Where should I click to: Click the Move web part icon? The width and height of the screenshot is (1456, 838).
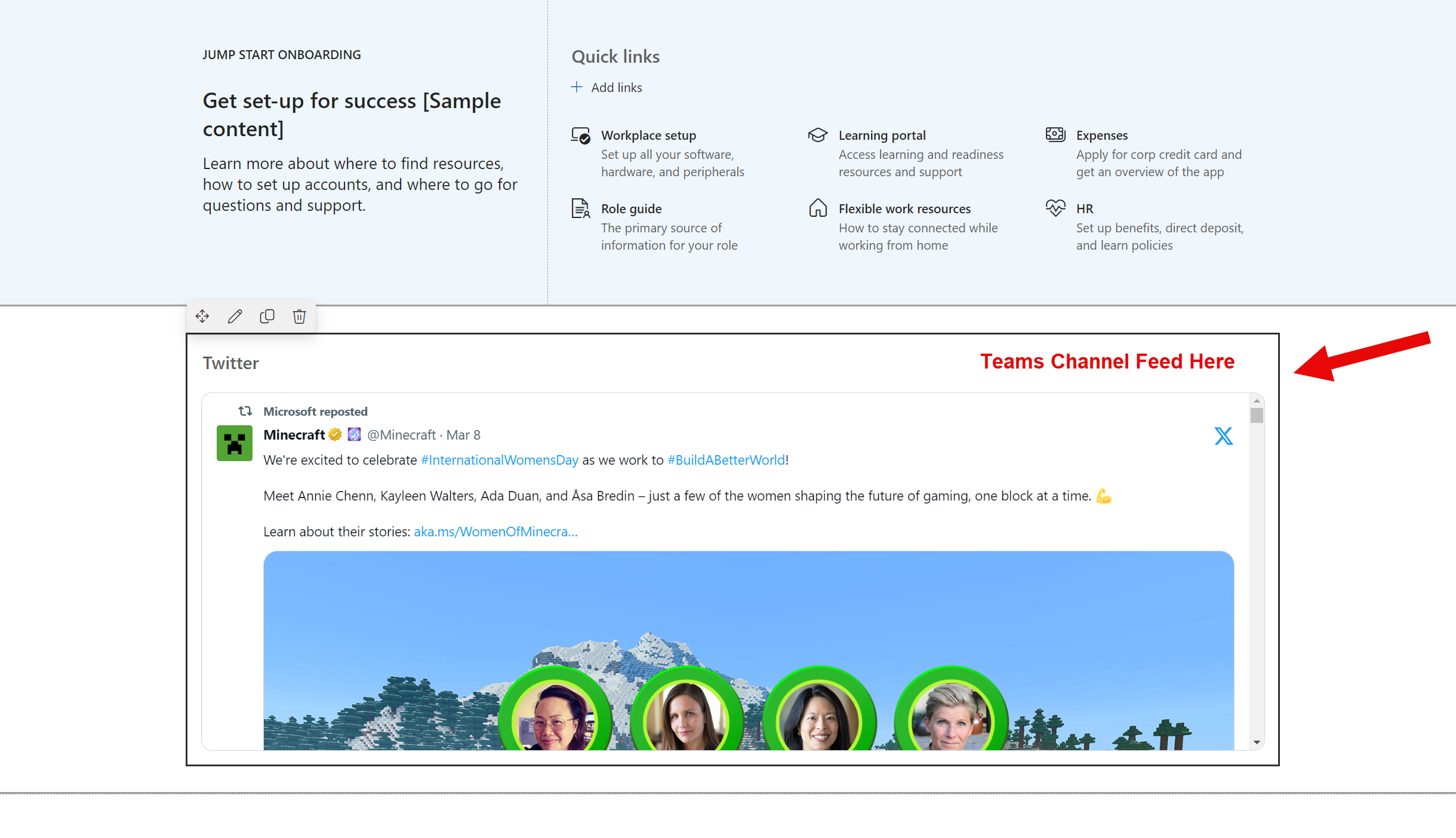[202, 316]
